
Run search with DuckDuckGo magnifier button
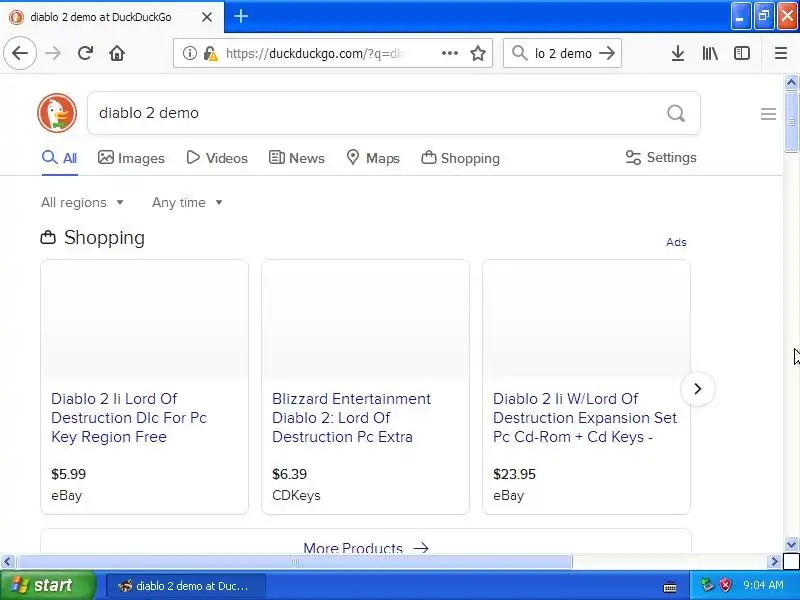[676, 113]
